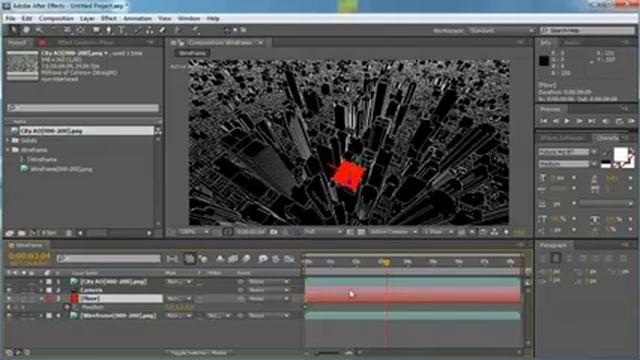The height and width of the screenshot is (360, 640).
Task: Toggle Motion Blur switch in timeline header
Action: point(246,259)
